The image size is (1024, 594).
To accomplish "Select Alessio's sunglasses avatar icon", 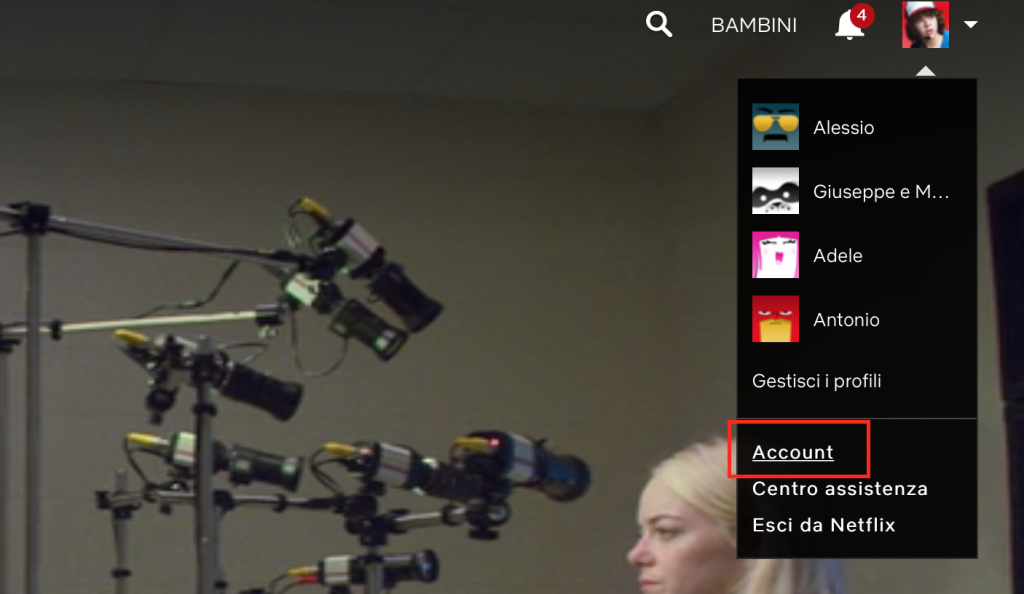I will click(x=775, y=127).
